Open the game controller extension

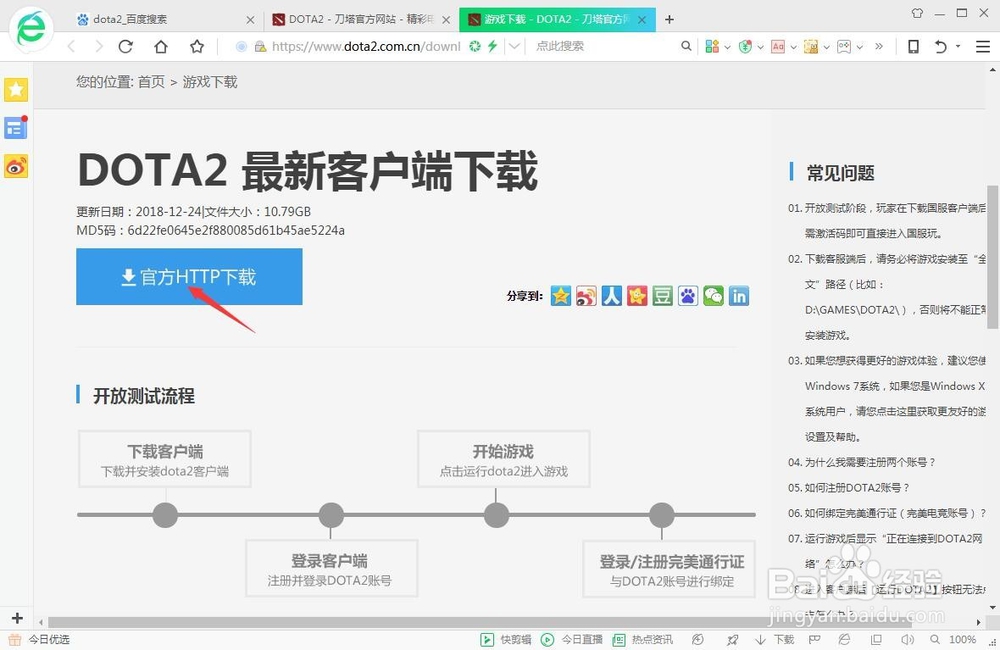[x=844, y=46]
